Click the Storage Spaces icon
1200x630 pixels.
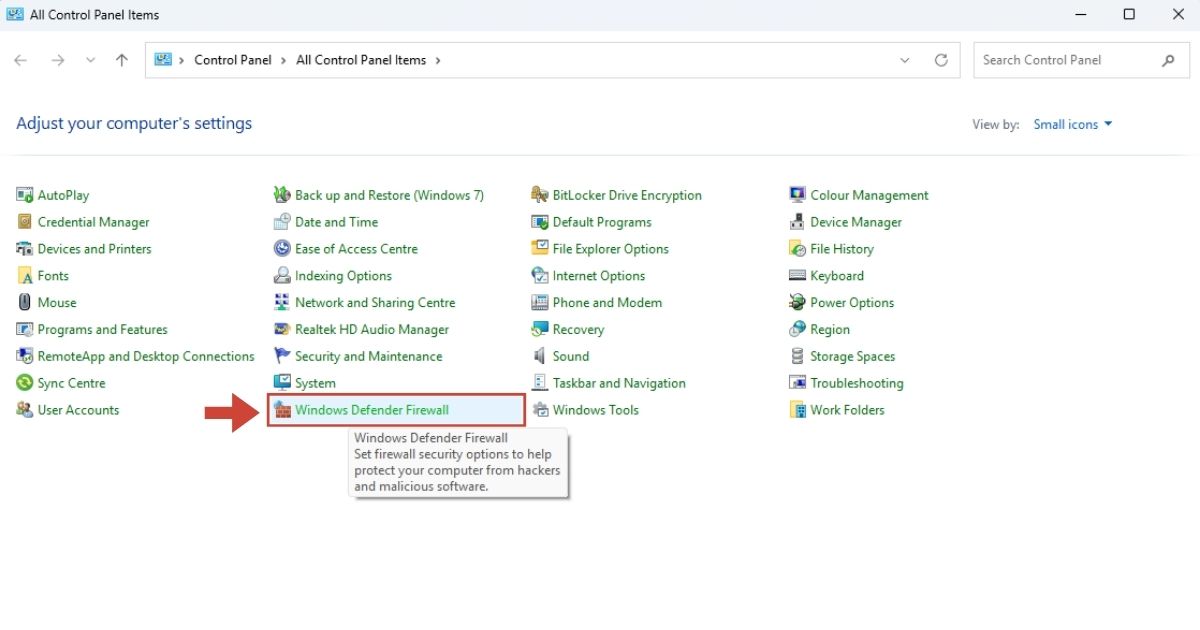[797, 356]
